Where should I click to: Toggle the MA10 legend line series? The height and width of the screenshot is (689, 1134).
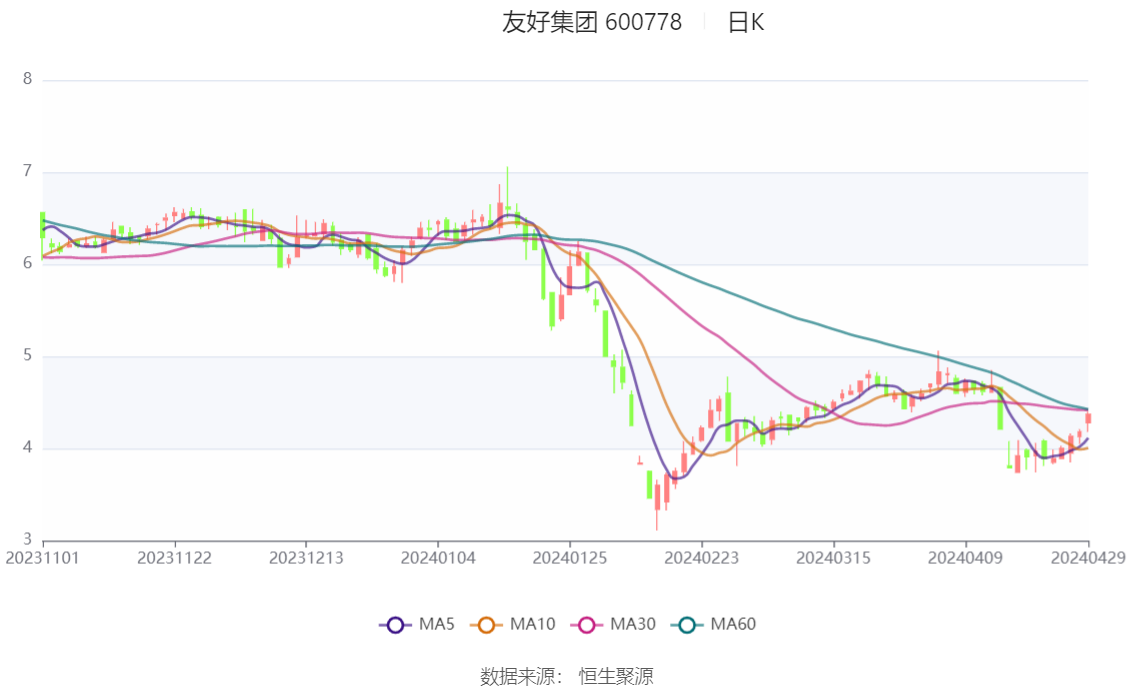click(513, 625)
